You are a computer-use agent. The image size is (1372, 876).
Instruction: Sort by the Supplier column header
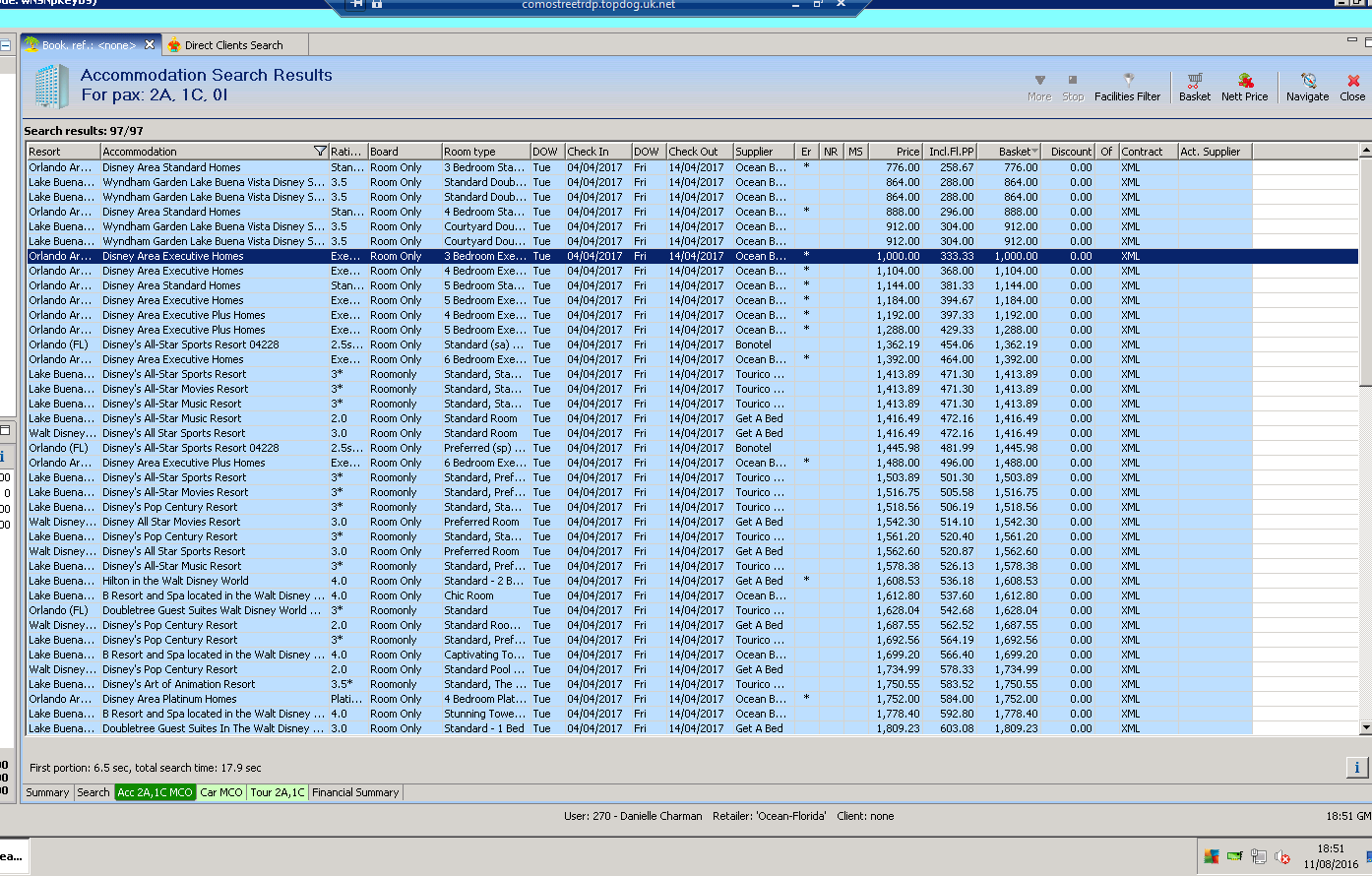764,152
